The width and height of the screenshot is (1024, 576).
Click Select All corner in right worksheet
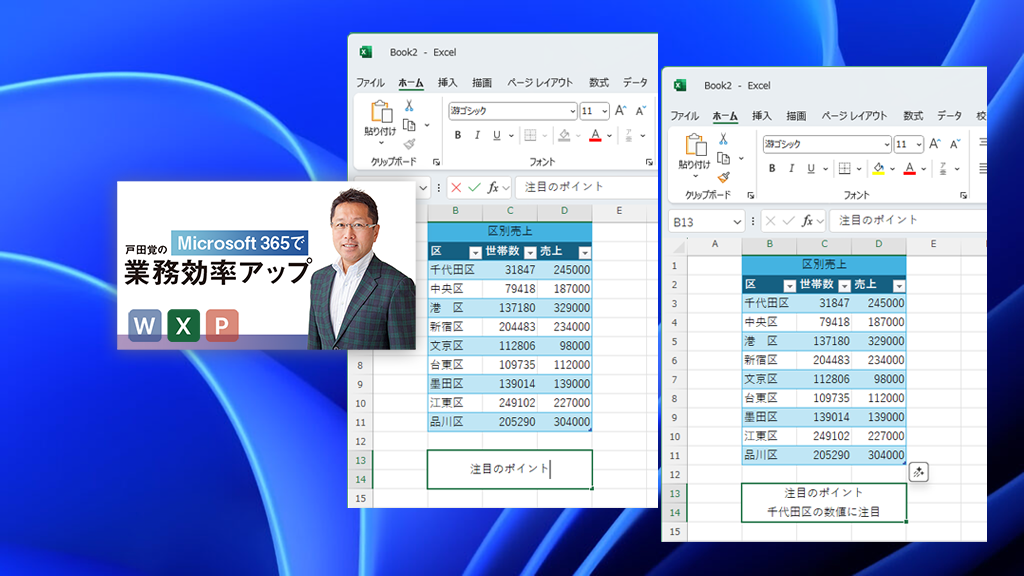pos(679,247)
